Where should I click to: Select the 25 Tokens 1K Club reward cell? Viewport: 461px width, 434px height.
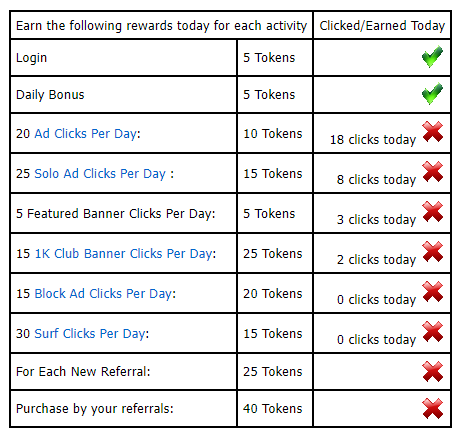coord(275,254)
